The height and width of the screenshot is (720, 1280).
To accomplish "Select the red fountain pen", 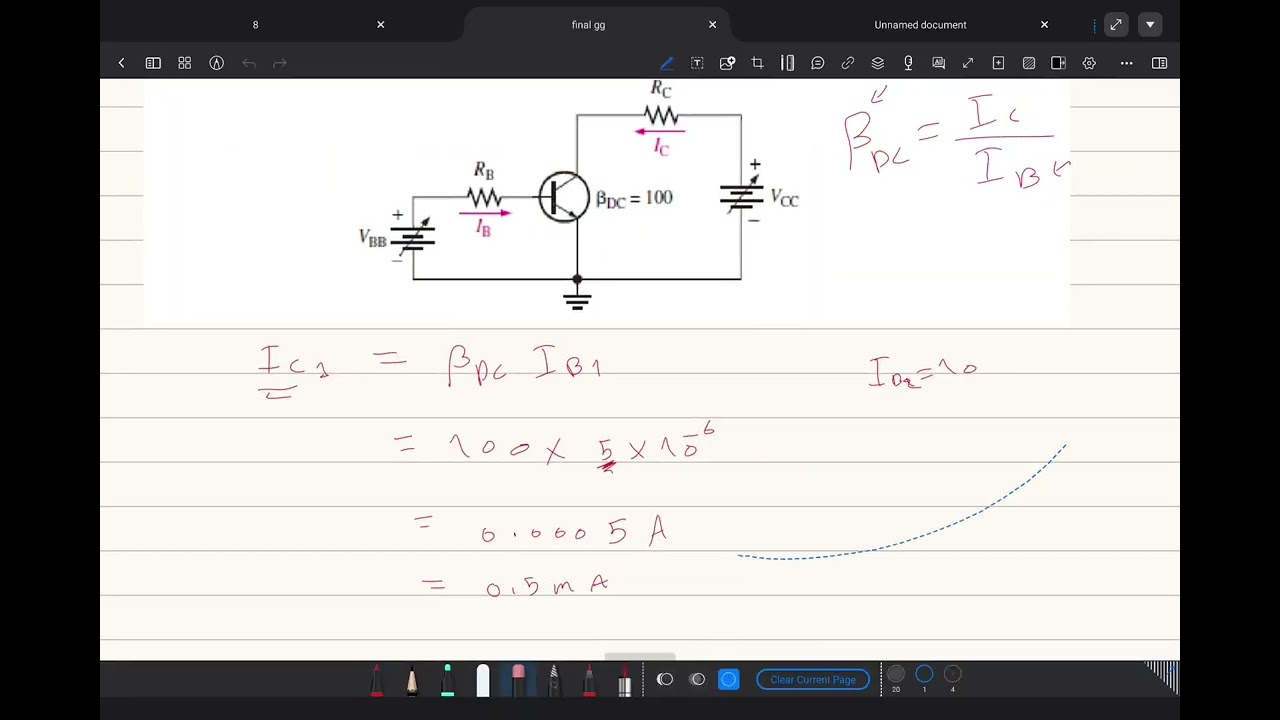I will pos(376,681).
